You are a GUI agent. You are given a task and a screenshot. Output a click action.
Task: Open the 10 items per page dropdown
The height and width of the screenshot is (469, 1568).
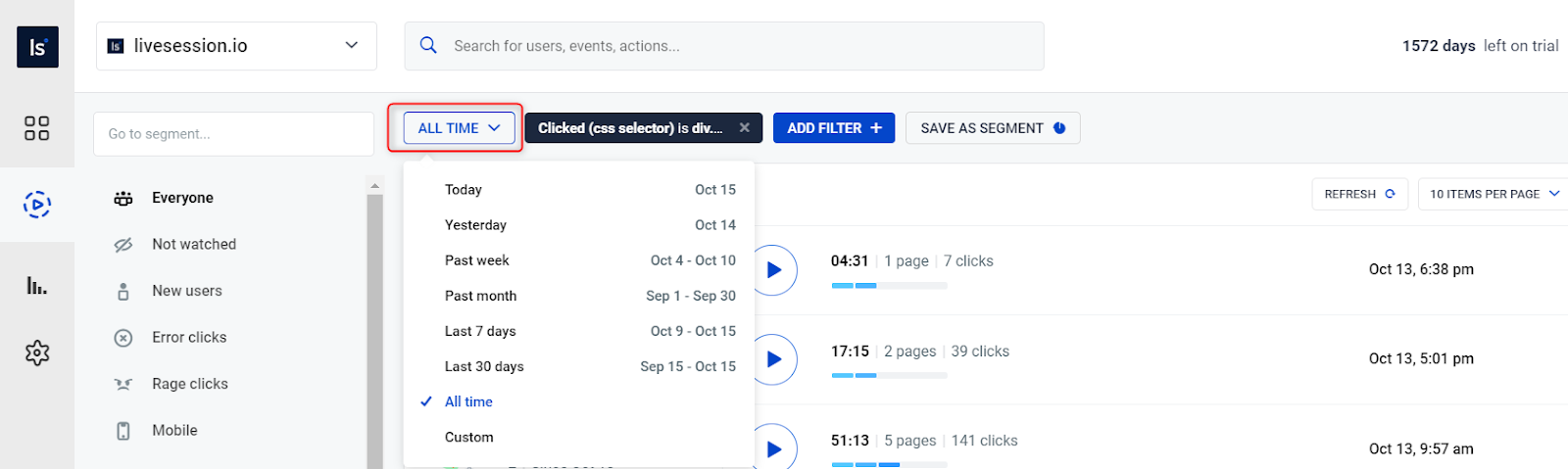click(x=1494, y=194)
